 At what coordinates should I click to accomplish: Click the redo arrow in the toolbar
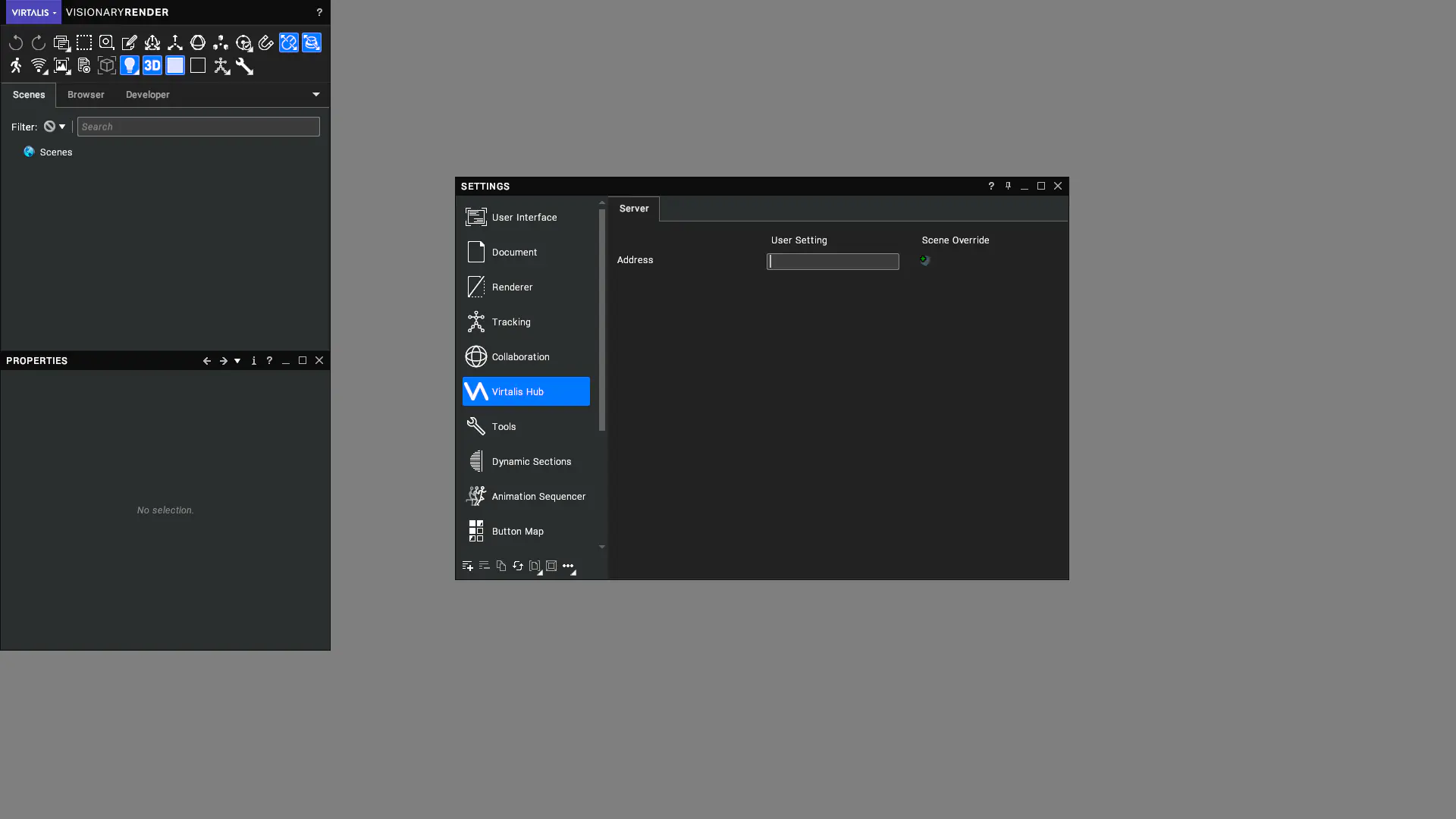click(39, 43)
